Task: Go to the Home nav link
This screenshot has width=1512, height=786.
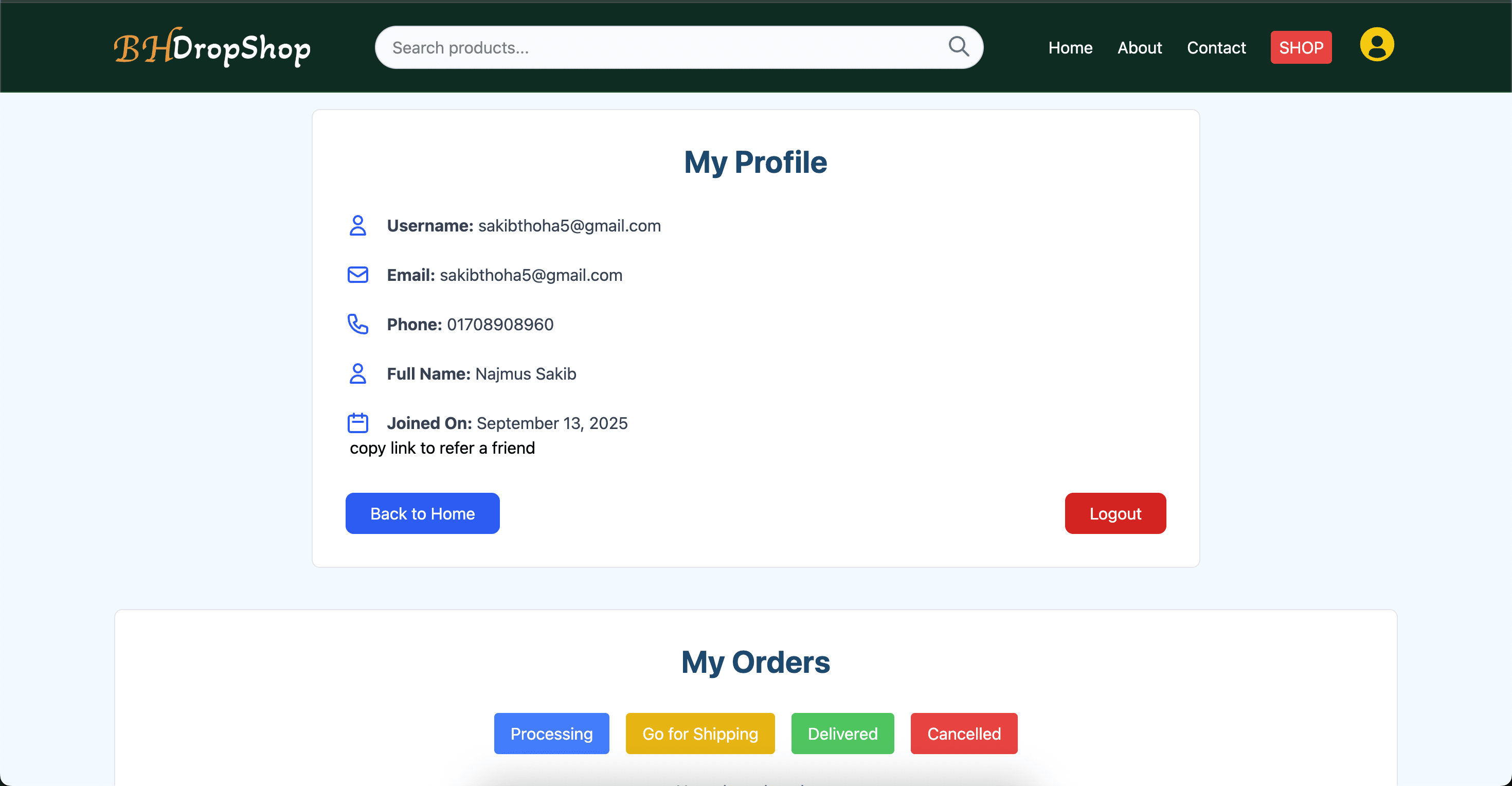Action: (x=1070, y=47)
